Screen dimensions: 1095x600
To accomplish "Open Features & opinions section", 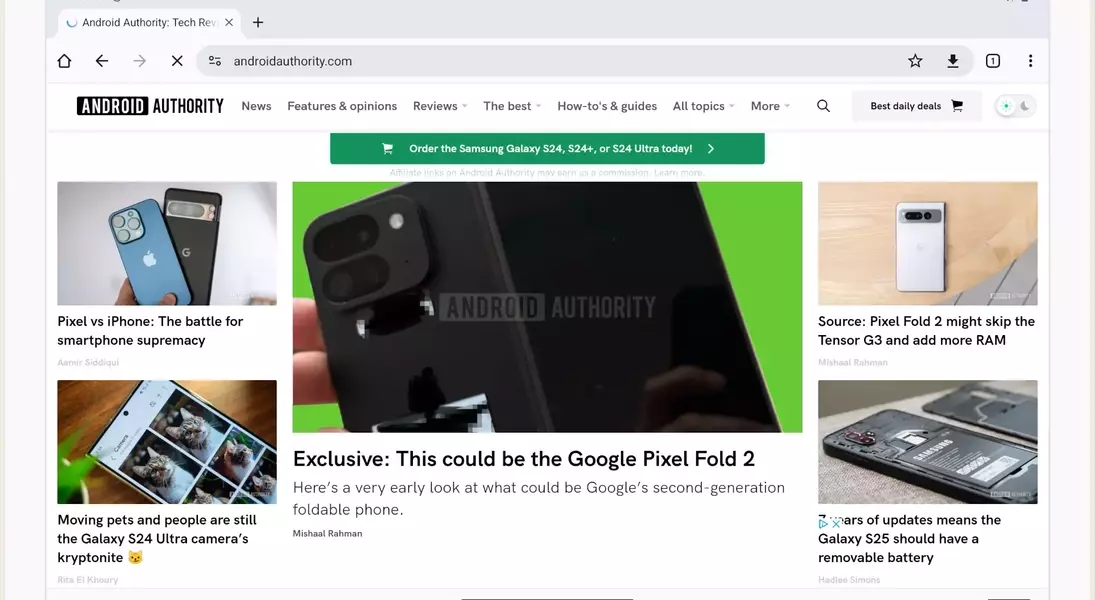I will 342,106.
